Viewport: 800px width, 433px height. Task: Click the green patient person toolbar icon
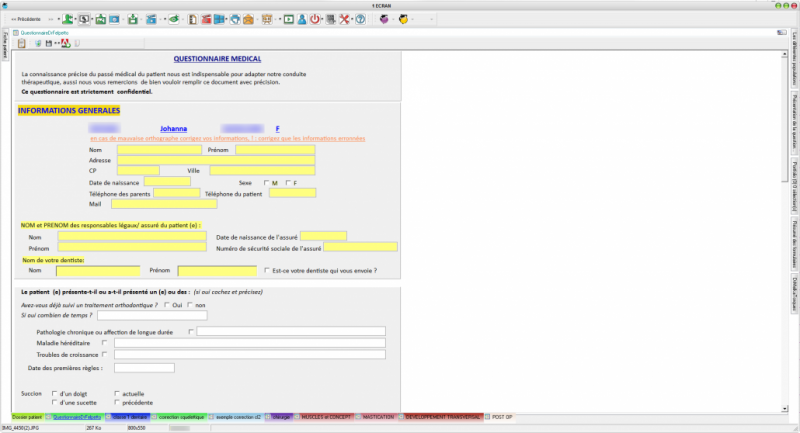(66, 19)
